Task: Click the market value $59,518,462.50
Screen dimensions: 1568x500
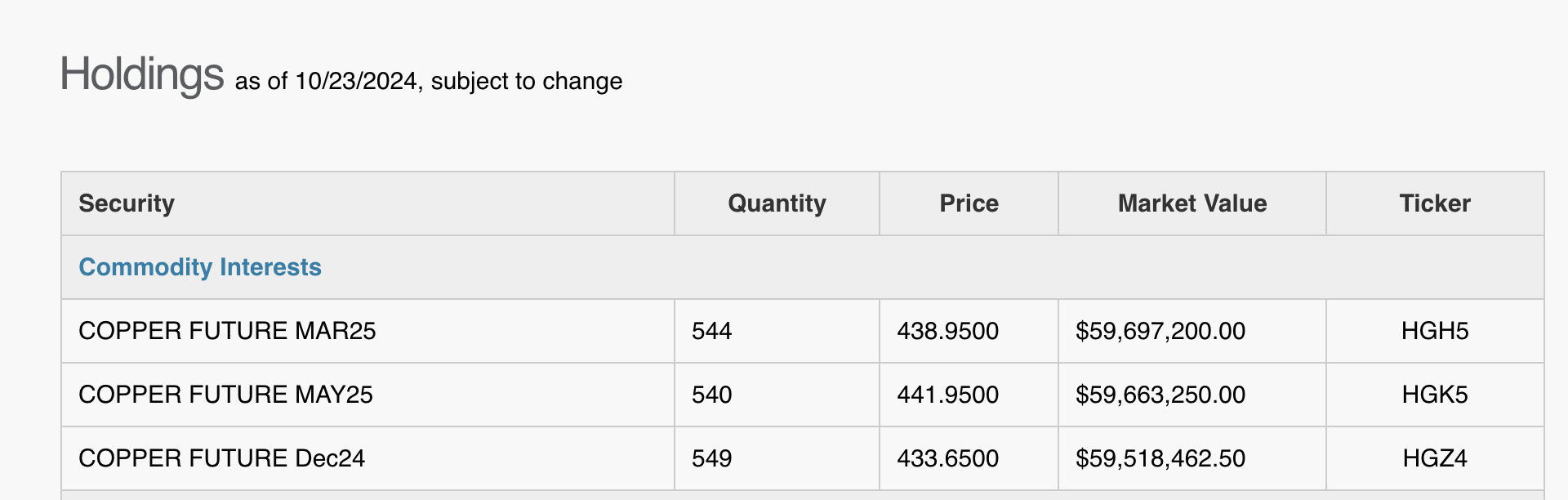Action: [1160, 458]
